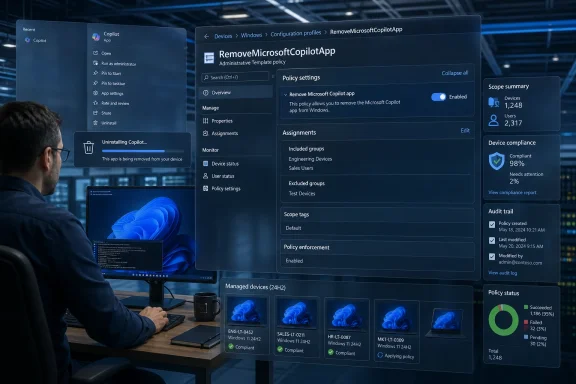
Task: Select the ENG-LT-0452 device thumbnail
Action: [247, 311]
